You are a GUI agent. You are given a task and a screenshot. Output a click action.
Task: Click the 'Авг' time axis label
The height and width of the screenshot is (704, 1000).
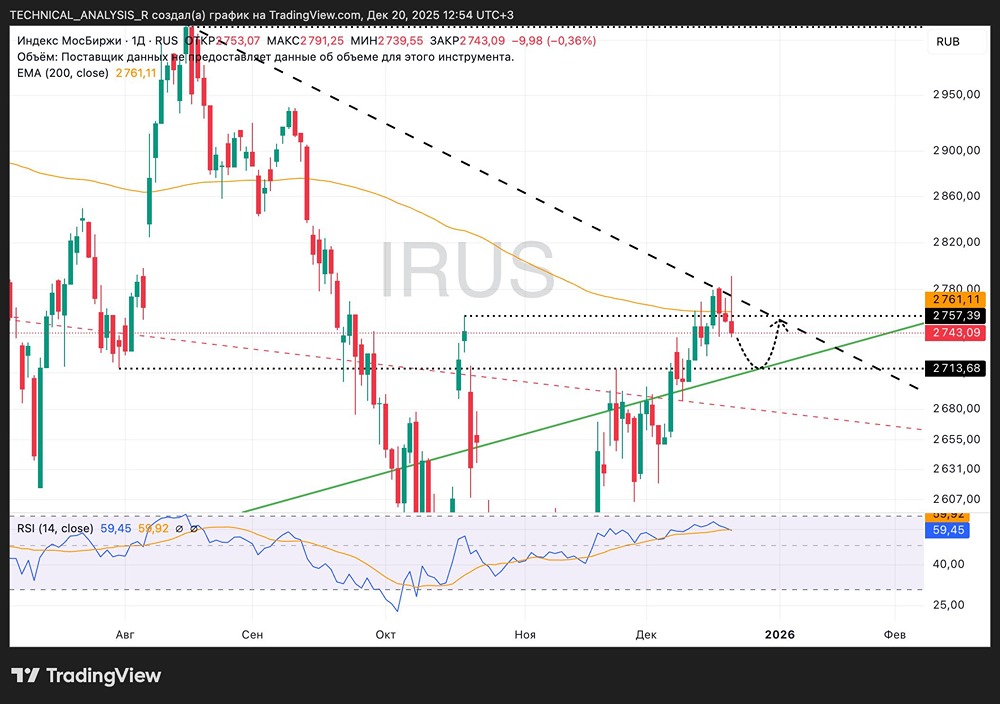[x=125, y=634]
